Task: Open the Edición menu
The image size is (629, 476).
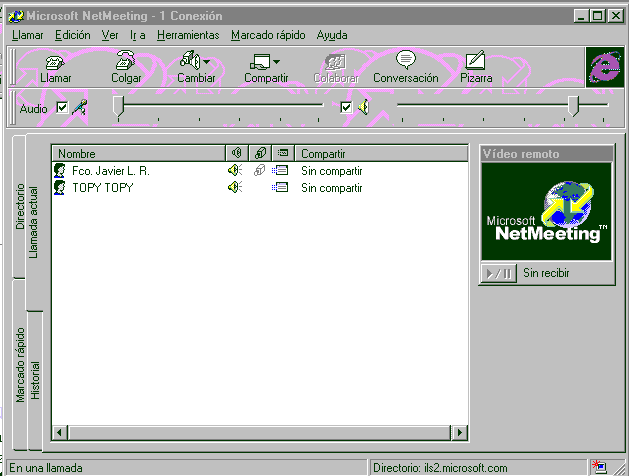Action: [73, 35]
